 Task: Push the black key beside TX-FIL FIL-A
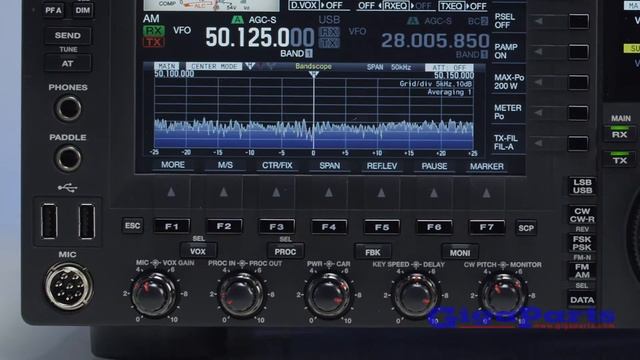578,144
